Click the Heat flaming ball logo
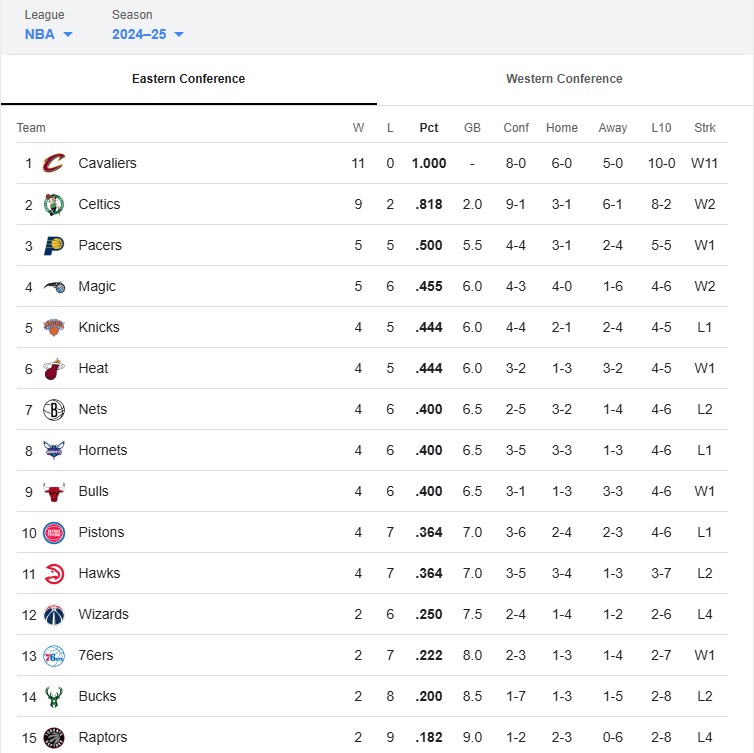The height and width of the screenshot is (753, 754). 54,369
